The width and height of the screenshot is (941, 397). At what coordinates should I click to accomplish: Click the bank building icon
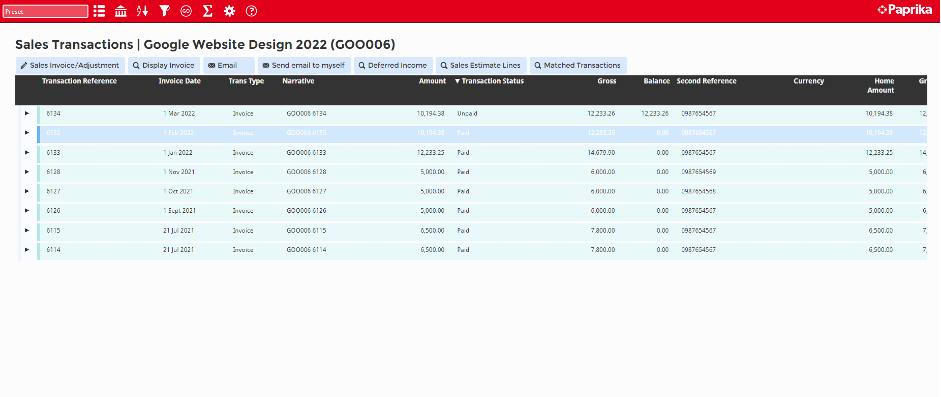121,11
